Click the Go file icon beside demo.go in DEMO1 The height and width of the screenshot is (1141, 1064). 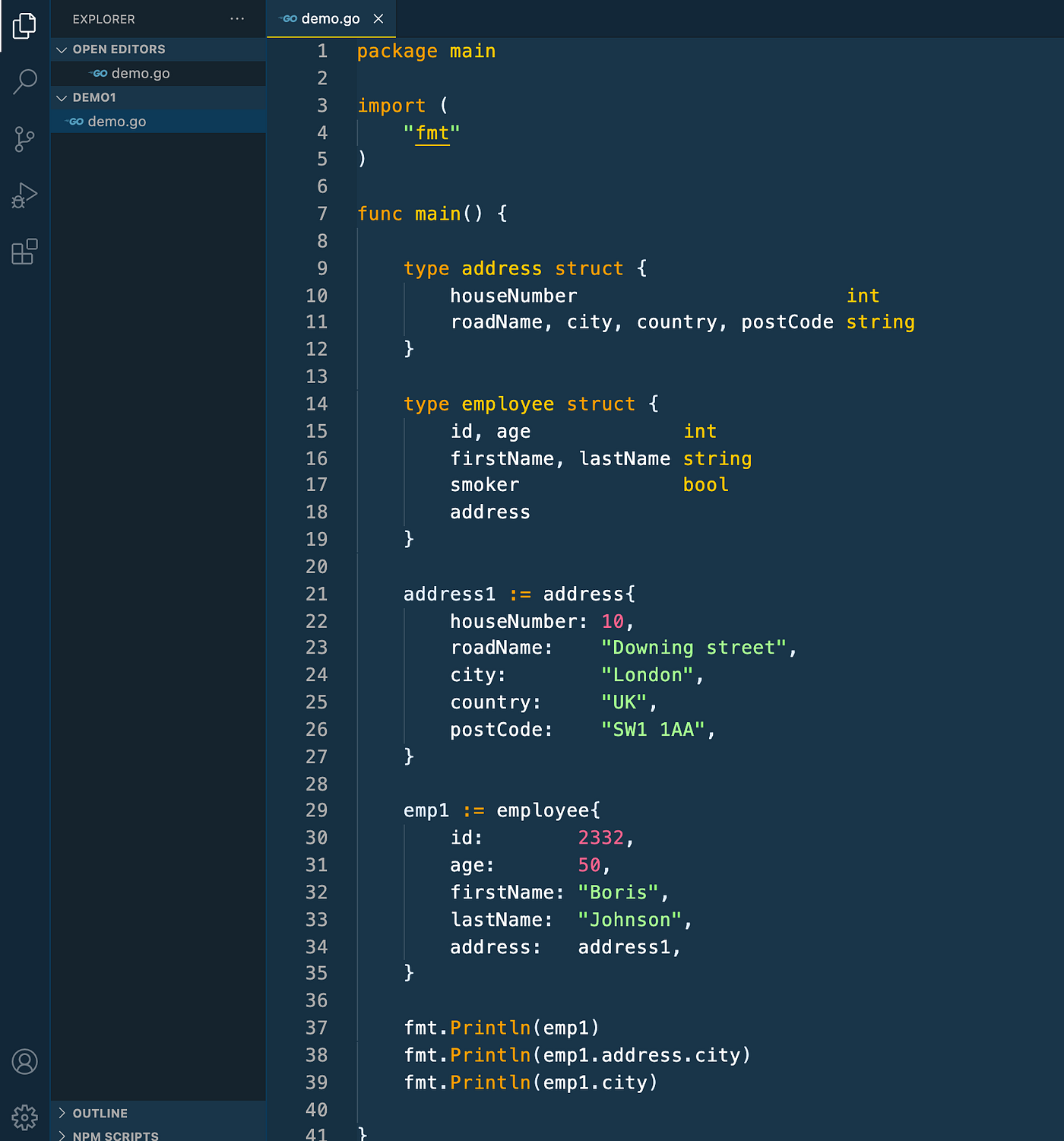(x=75, y=121)
